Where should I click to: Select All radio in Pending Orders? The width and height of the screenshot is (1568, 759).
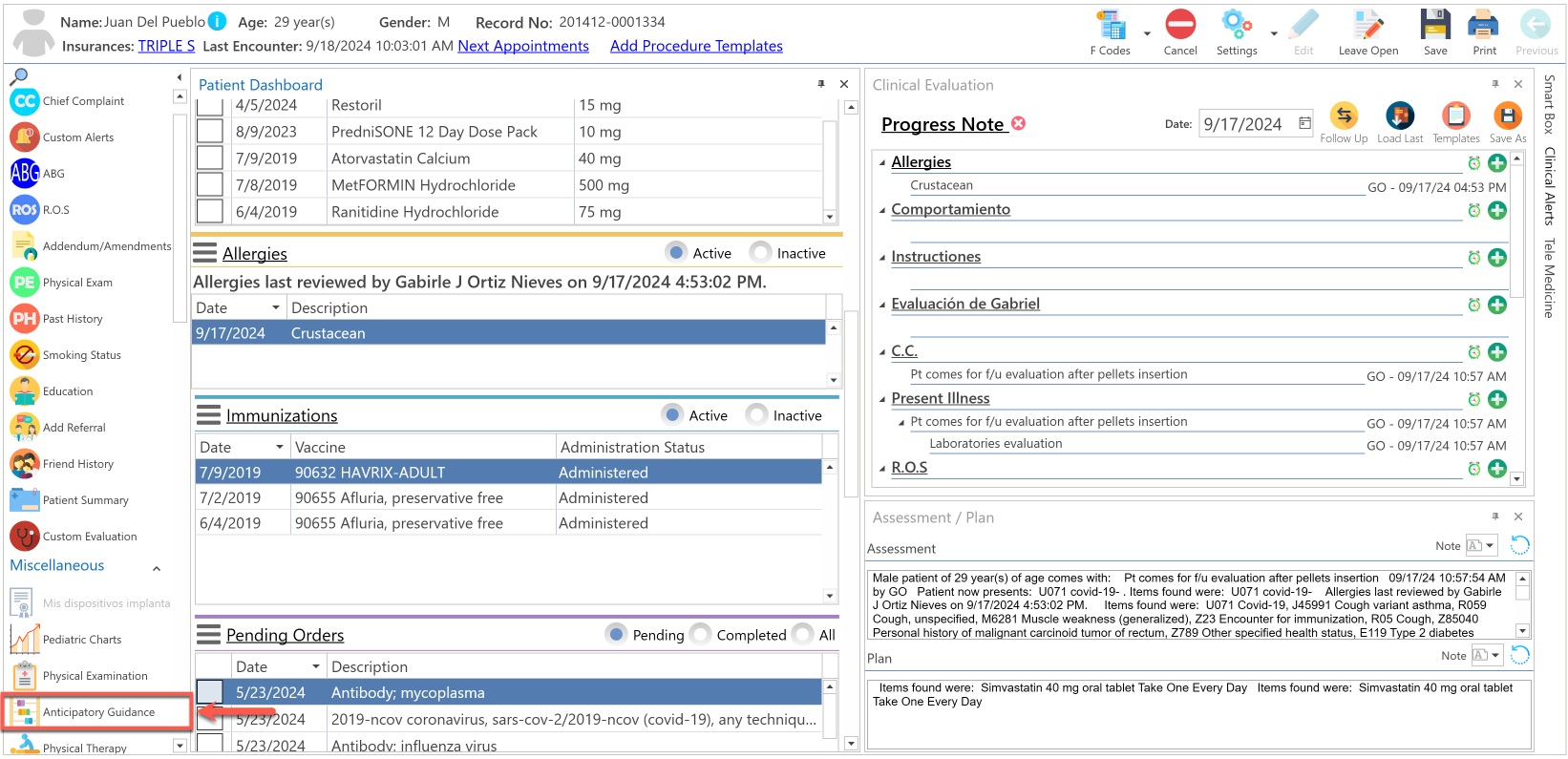[x=802, y=635]
